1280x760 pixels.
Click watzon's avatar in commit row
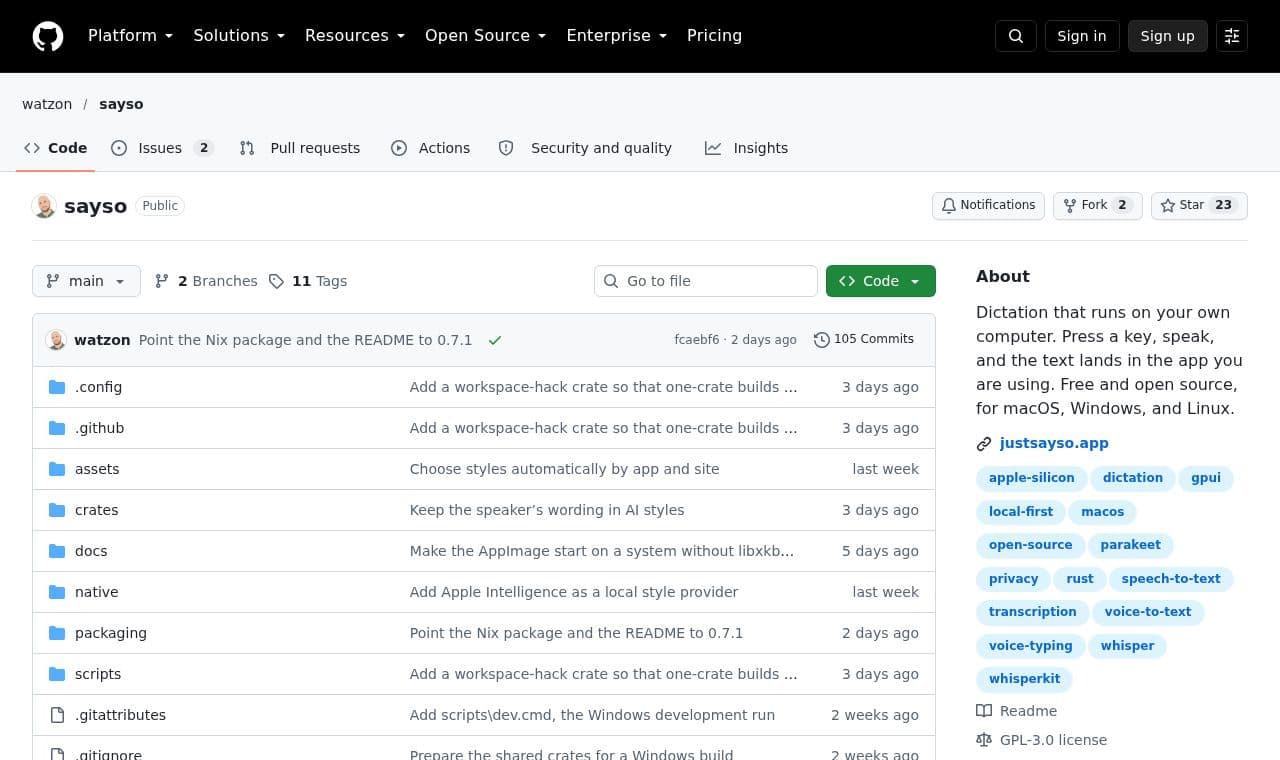coord(56,340)
